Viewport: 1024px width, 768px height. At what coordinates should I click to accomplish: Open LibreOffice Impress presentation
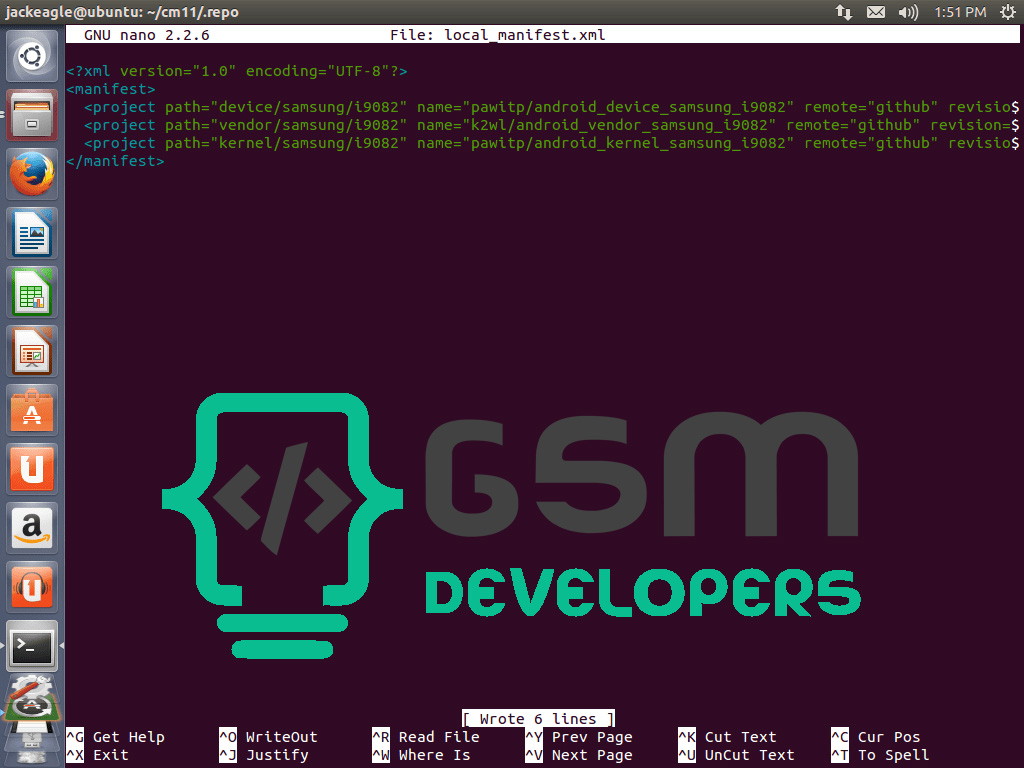pos(32,351)
